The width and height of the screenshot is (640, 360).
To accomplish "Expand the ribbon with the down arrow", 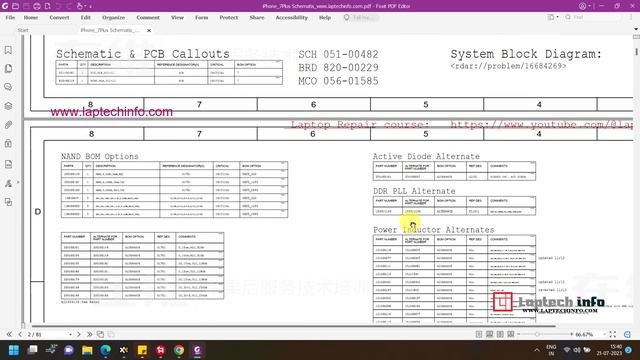I will [636, 29].
